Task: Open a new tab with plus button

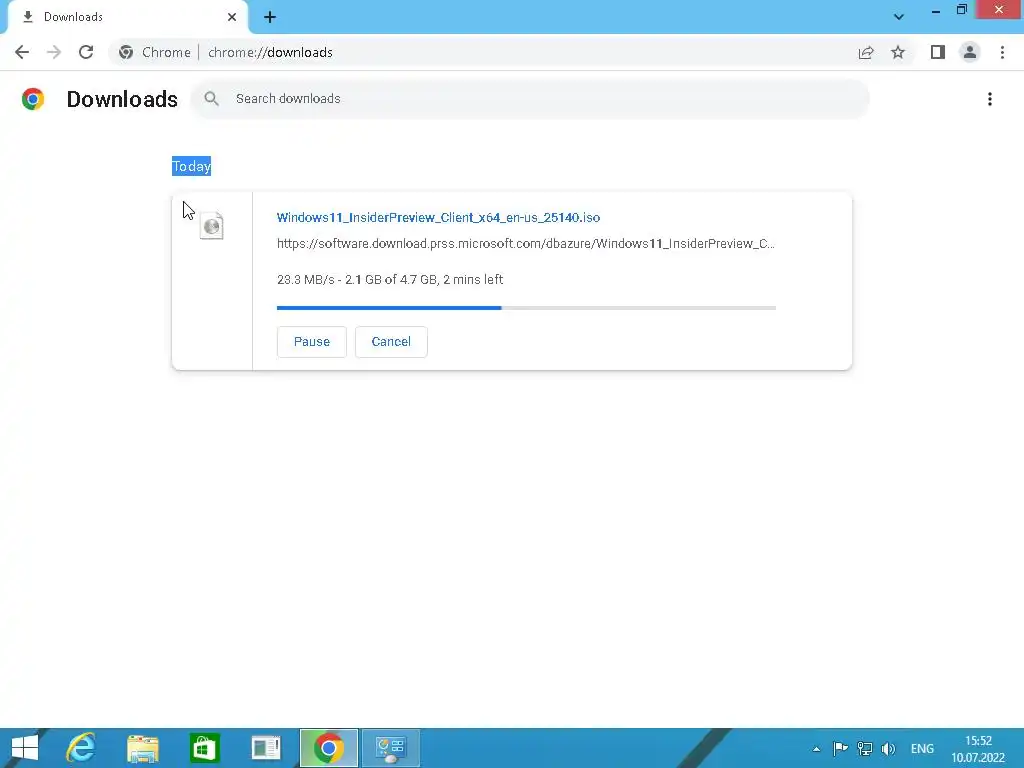Action: (270, 17)
